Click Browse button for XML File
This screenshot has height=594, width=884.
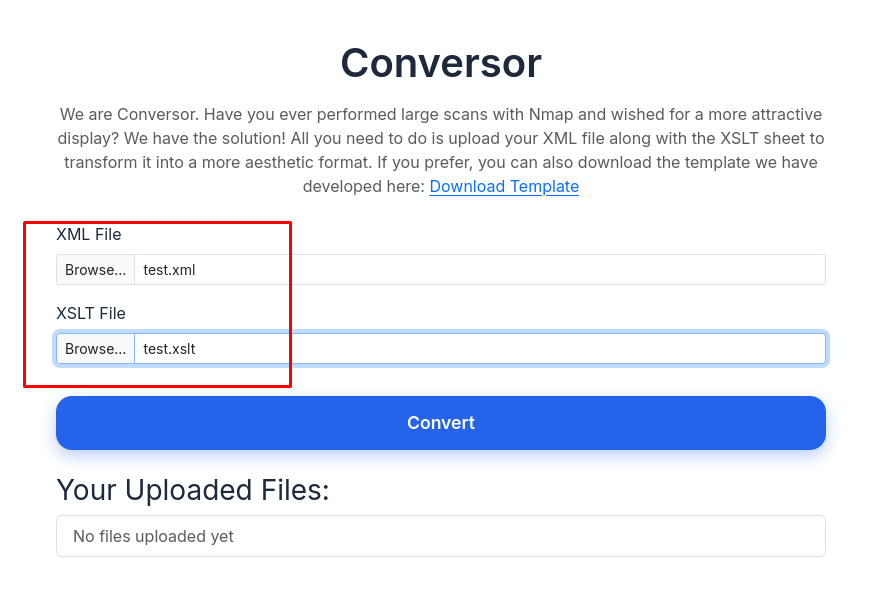click(96, 269)
